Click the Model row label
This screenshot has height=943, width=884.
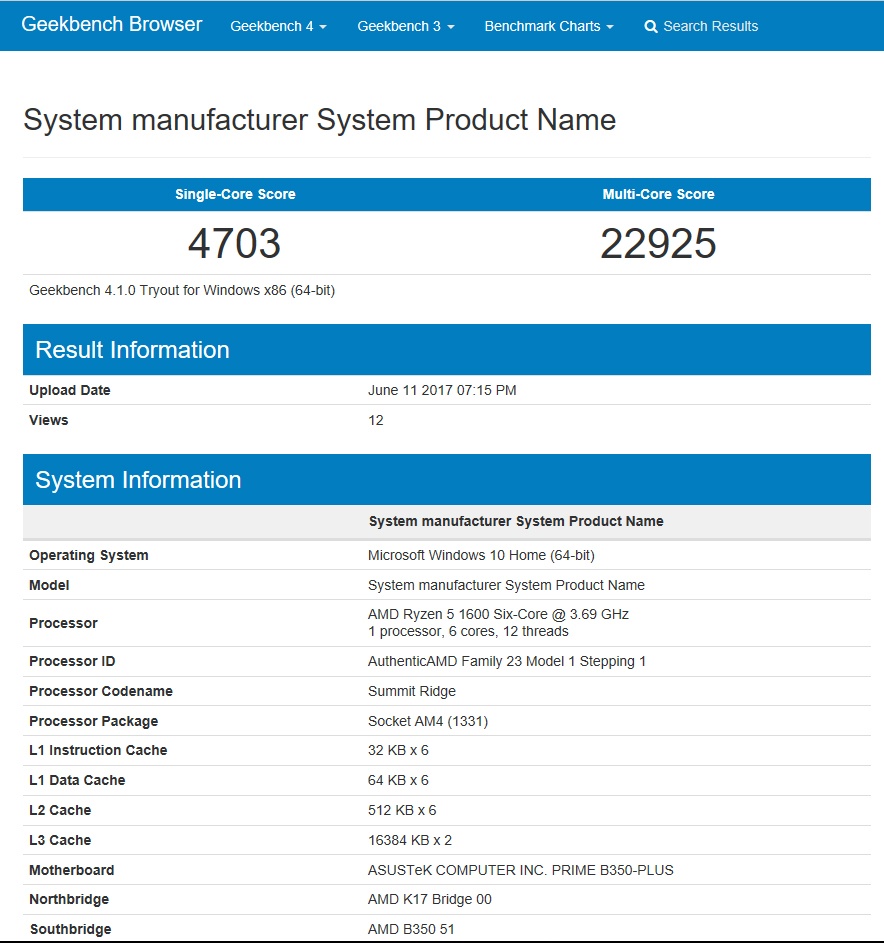pyautogui.click(x=49, y=585)
